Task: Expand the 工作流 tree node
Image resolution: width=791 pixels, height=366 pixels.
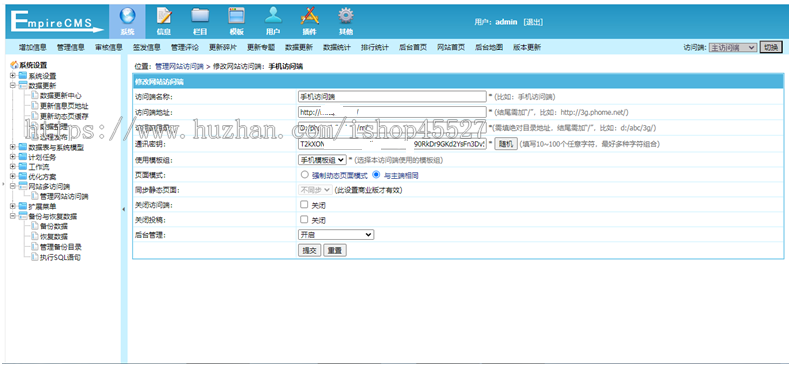Action: (13, 166)
